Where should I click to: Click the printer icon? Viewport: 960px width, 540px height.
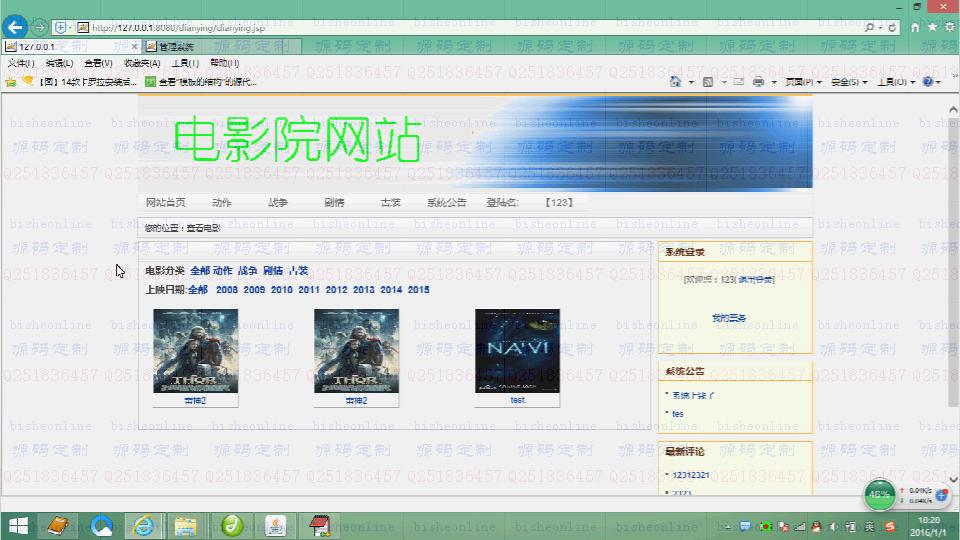tap(758, 81)
